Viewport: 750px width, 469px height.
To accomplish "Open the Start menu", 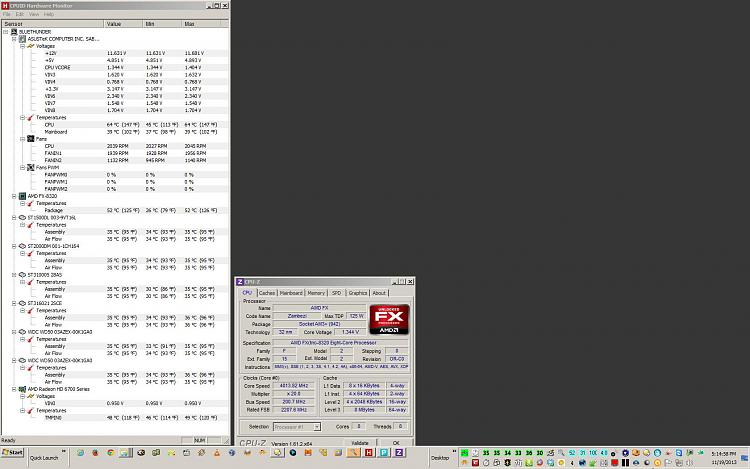I will pyautogui.click(x=13, y=452).
